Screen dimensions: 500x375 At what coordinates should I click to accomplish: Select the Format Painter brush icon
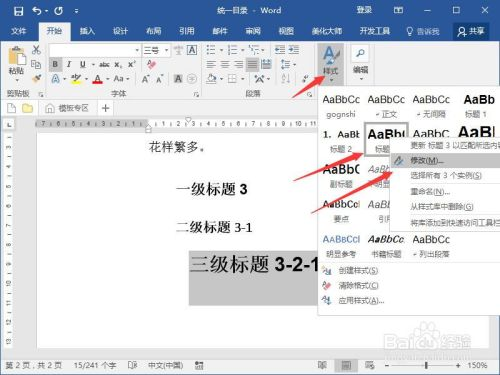coord(36,79)
